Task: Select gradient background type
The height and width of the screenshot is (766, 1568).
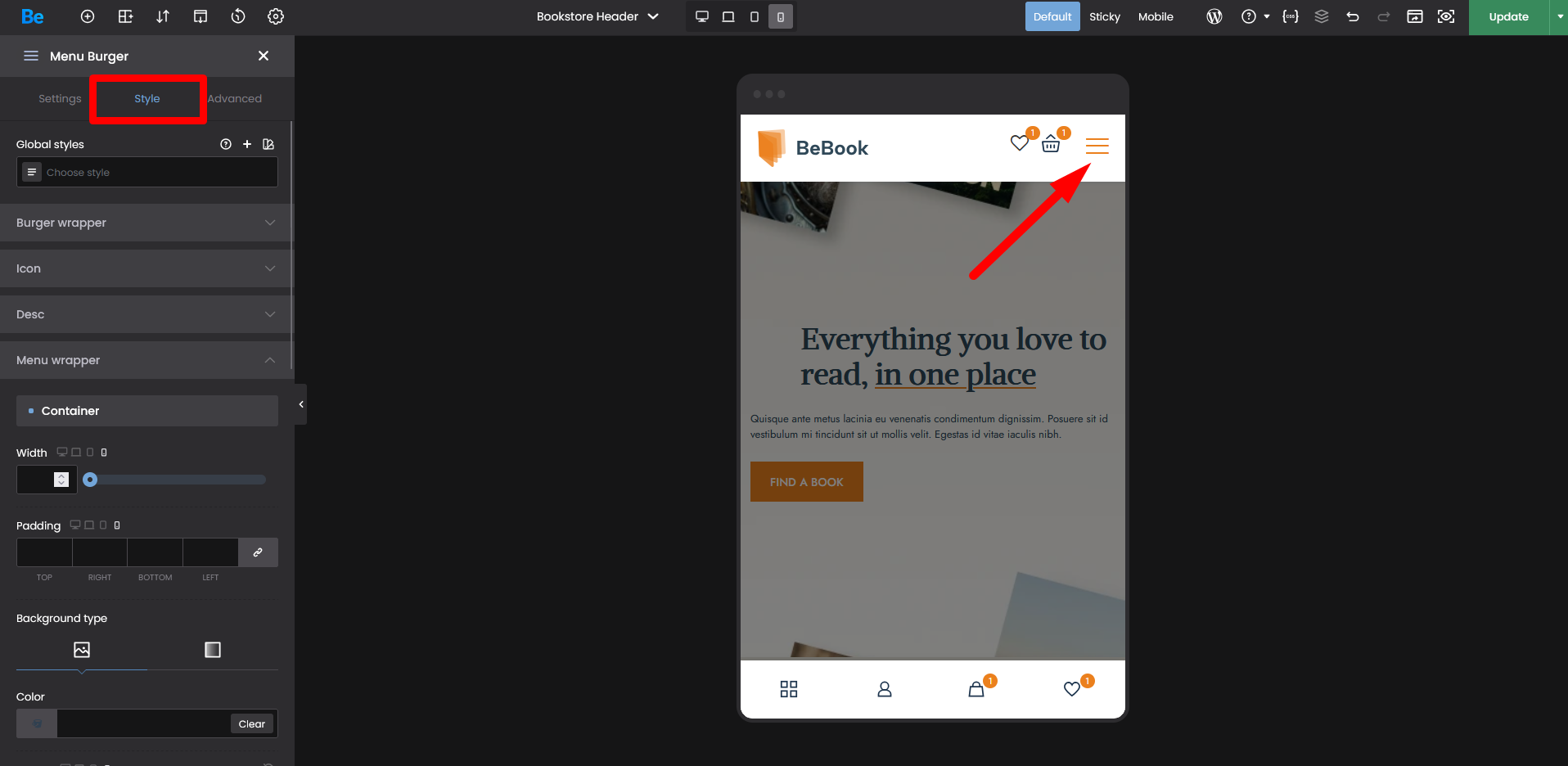Action: (213, 650)
